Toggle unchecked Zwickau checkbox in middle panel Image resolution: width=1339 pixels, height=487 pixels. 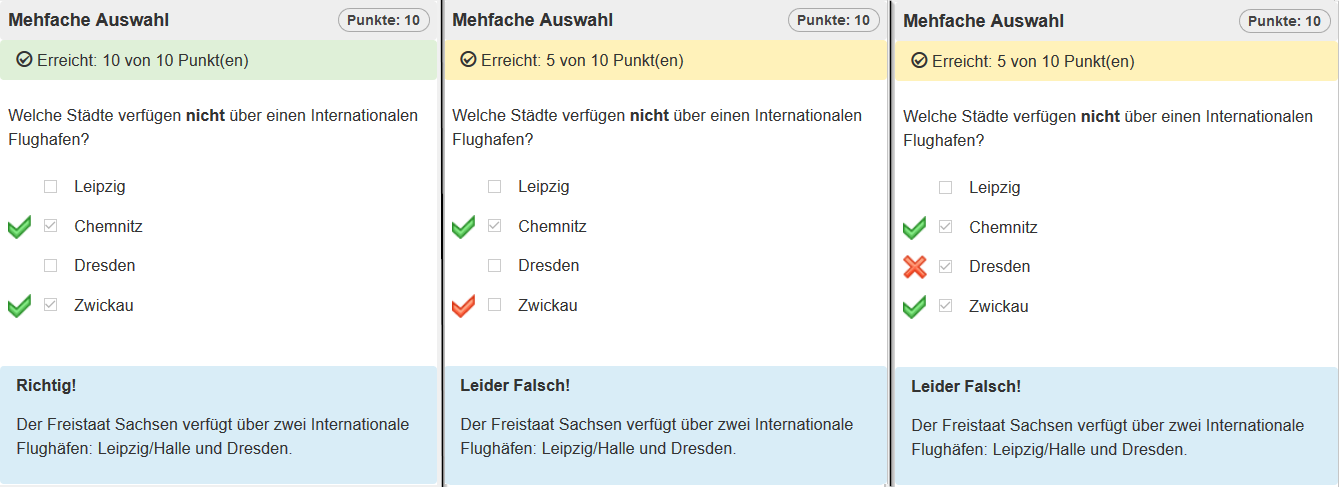coord(494,305)
